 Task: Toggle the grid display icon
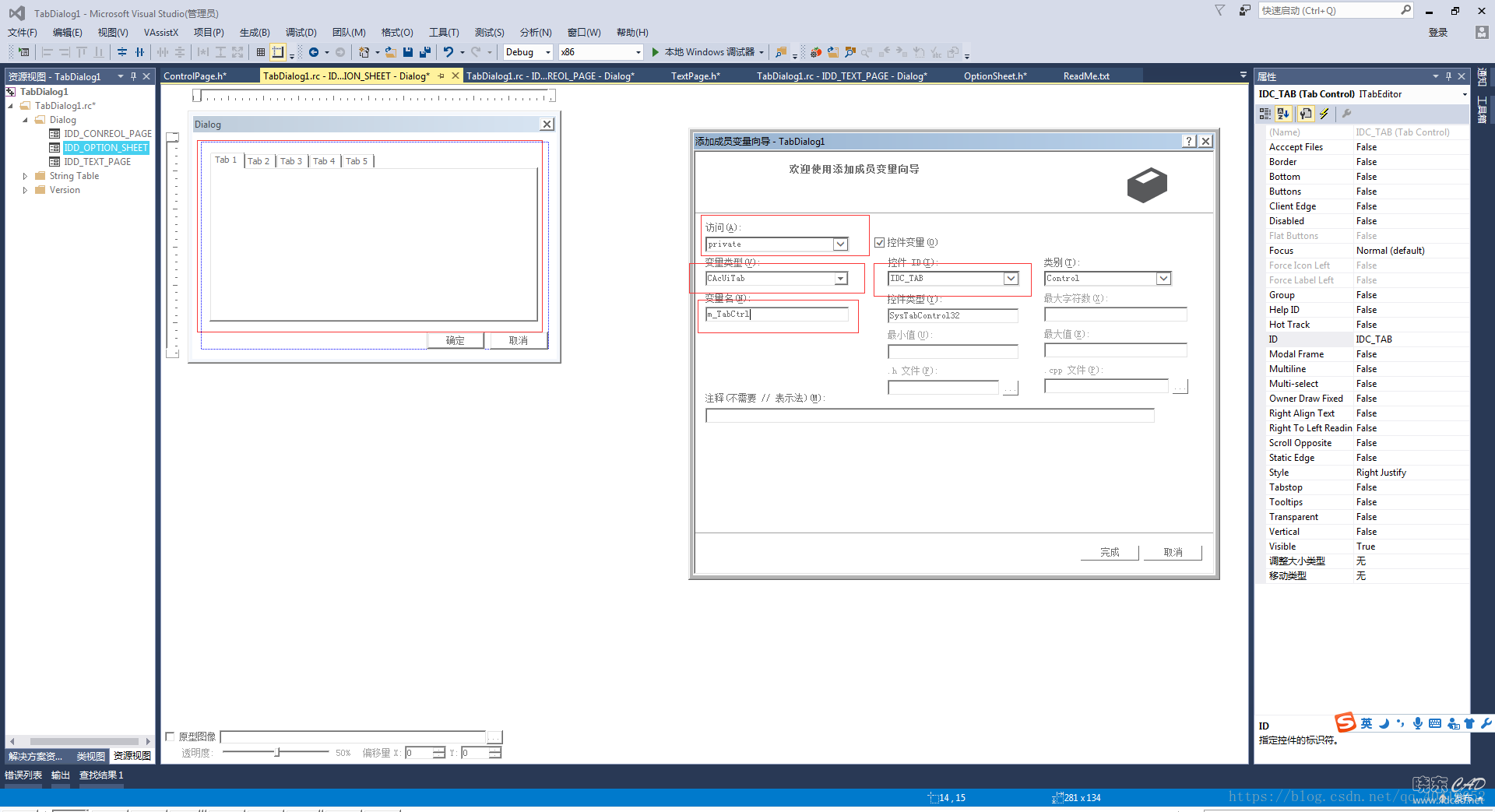(x=261, y=52)
